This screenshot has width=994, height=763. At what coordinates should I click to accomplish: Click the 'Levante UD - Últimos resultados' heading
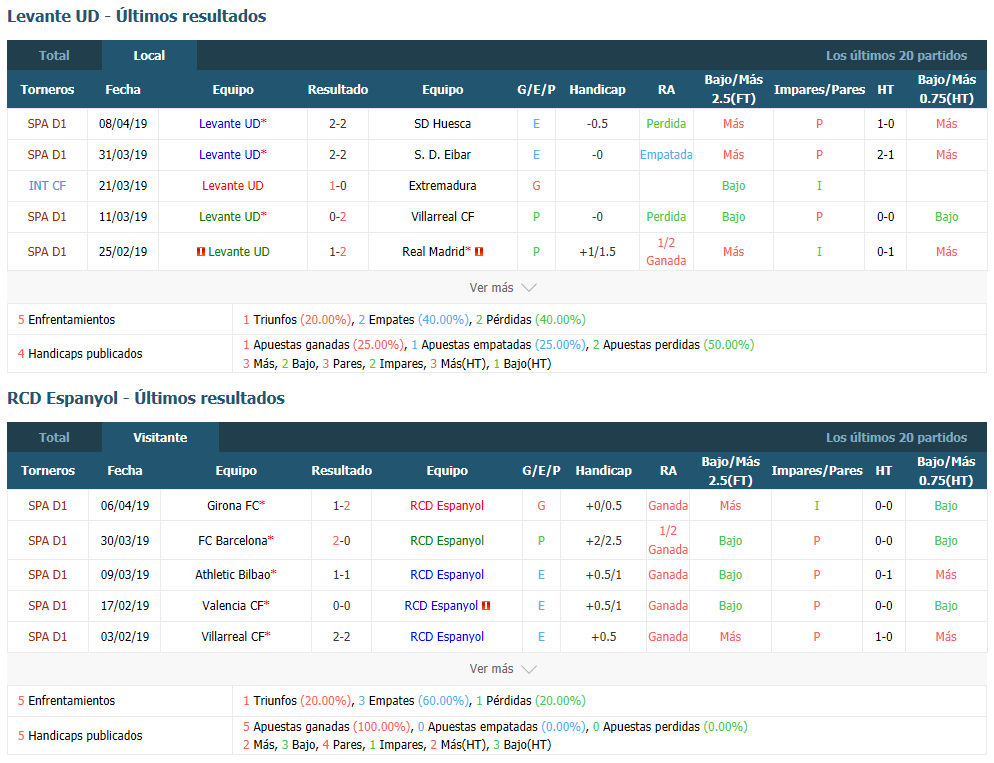(x=137, y=16)
